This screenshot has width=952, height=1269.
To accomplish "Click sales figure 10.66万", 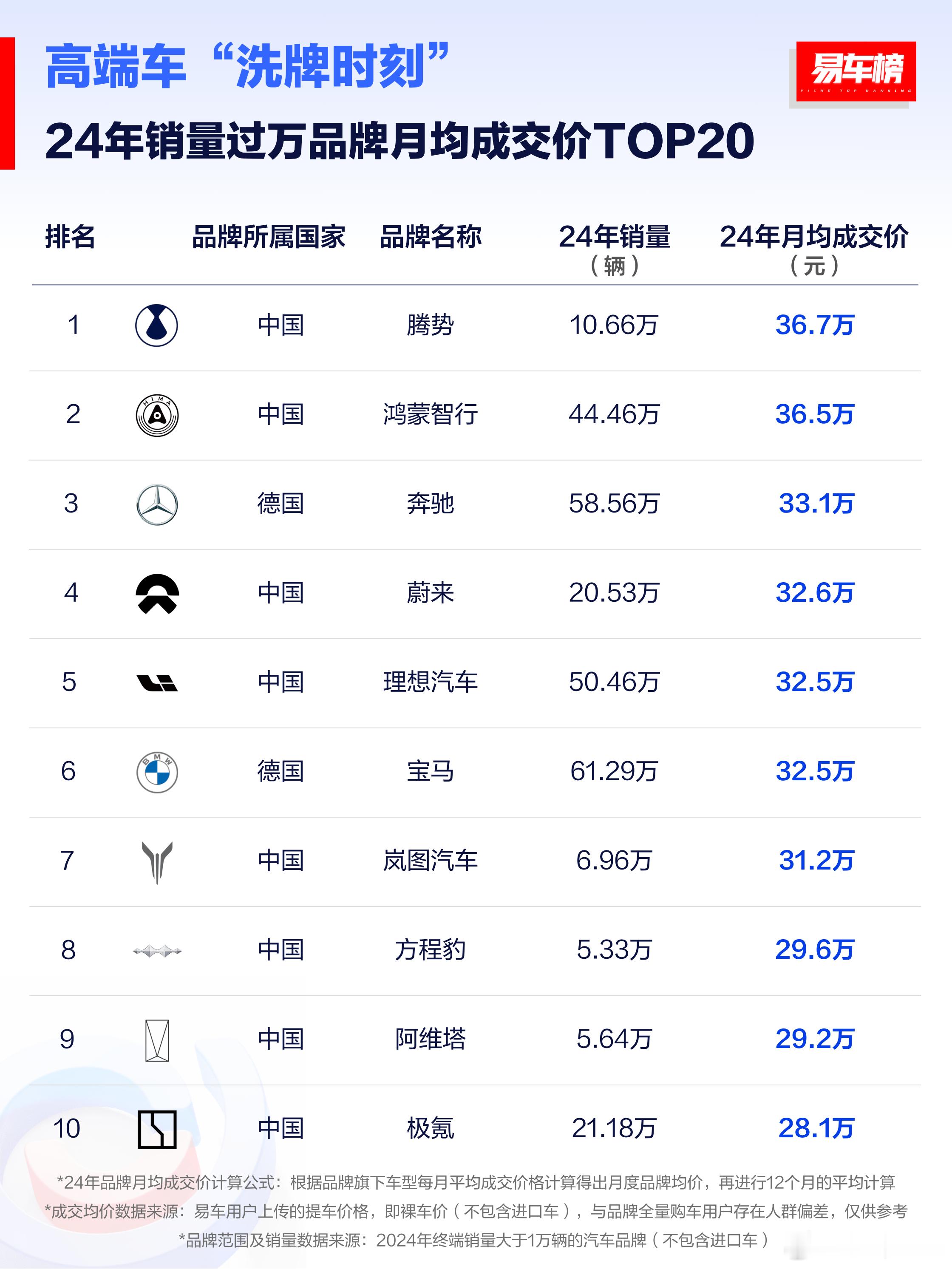I will pos(613,325).
